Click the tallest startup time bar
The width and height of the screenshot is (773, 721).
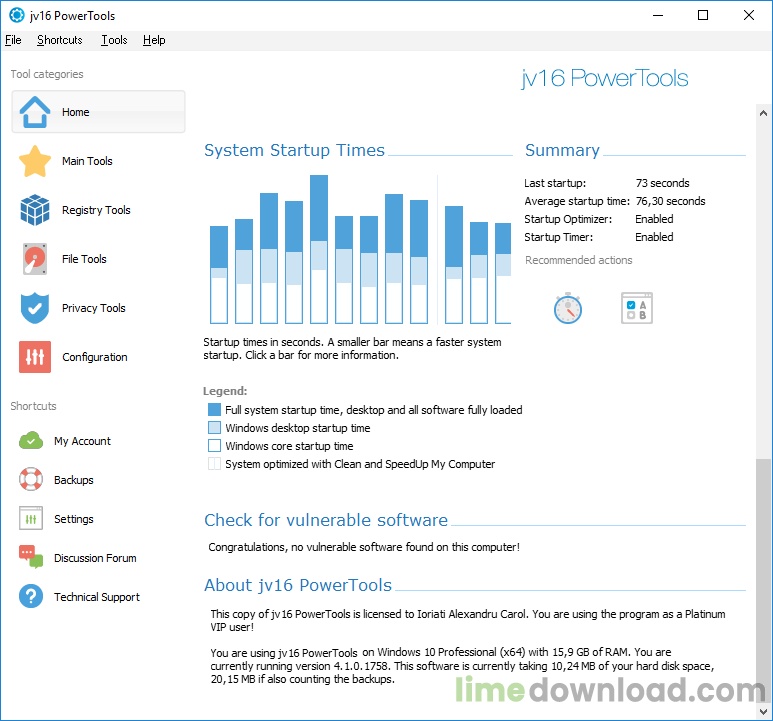point(319,249)
